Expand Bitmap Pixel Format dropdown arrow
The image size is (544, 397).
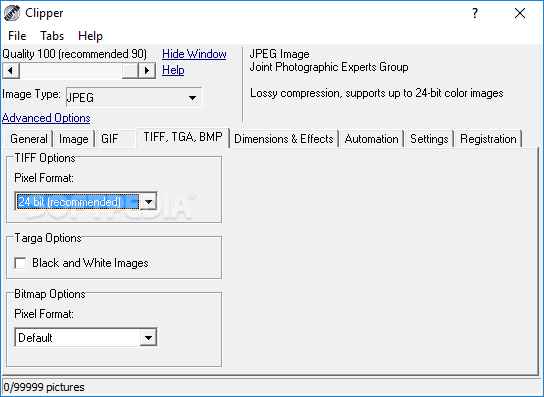click(148, 338)
